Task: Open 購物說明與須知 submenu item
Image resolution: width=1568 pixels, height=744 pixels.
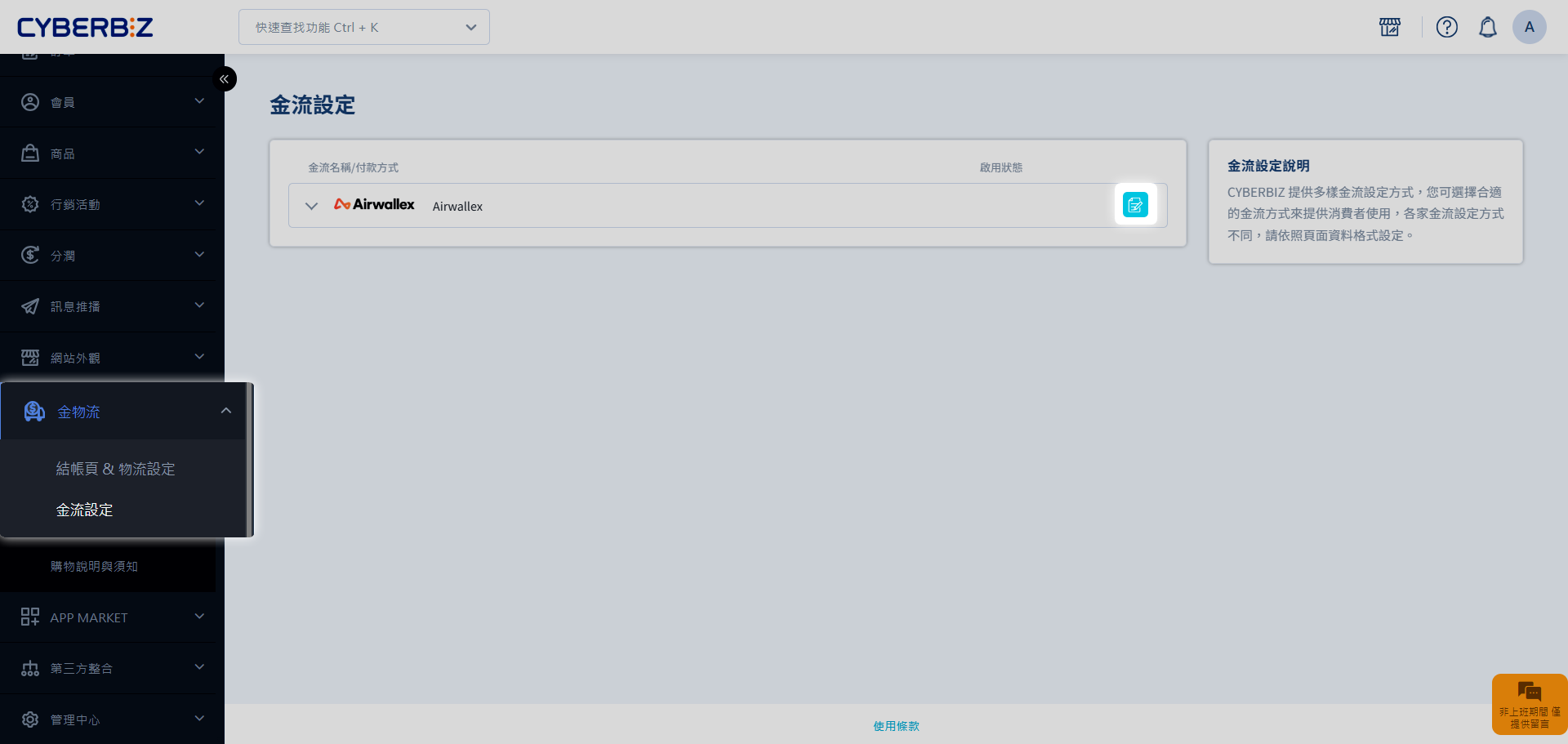Action: click(94, 566)
